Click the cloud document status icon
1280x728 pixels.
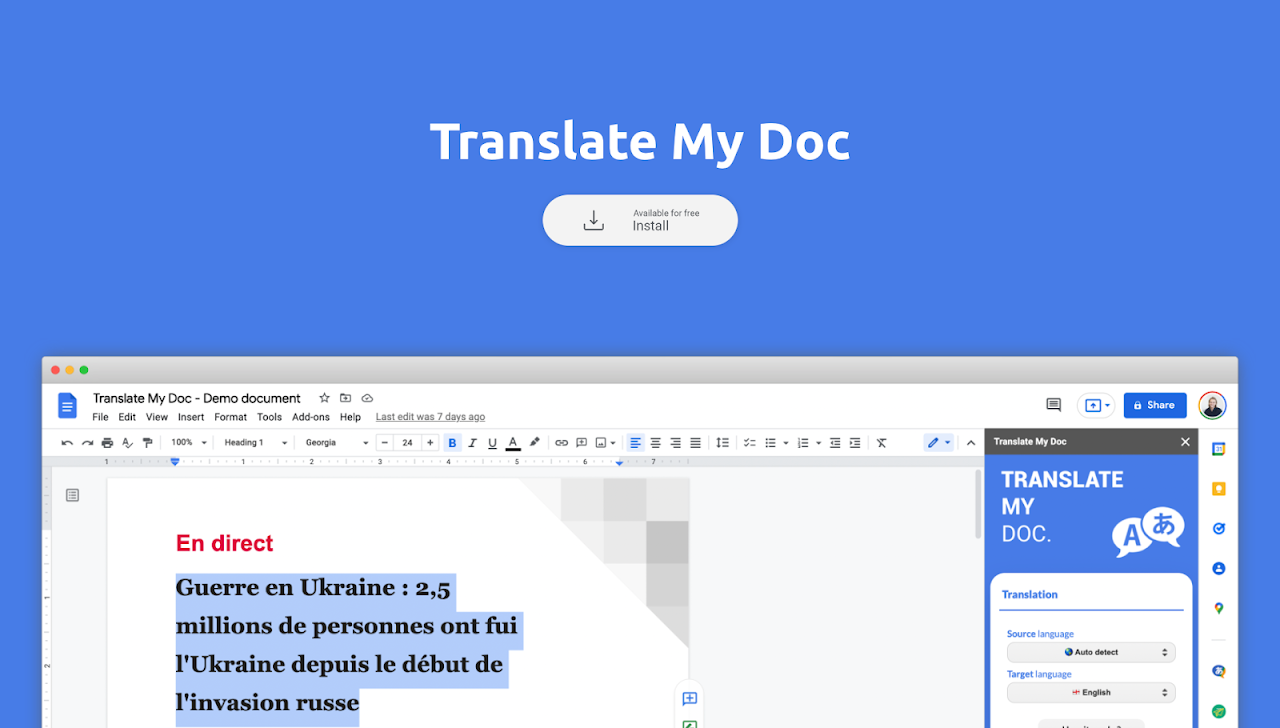[x=367, y=398]
